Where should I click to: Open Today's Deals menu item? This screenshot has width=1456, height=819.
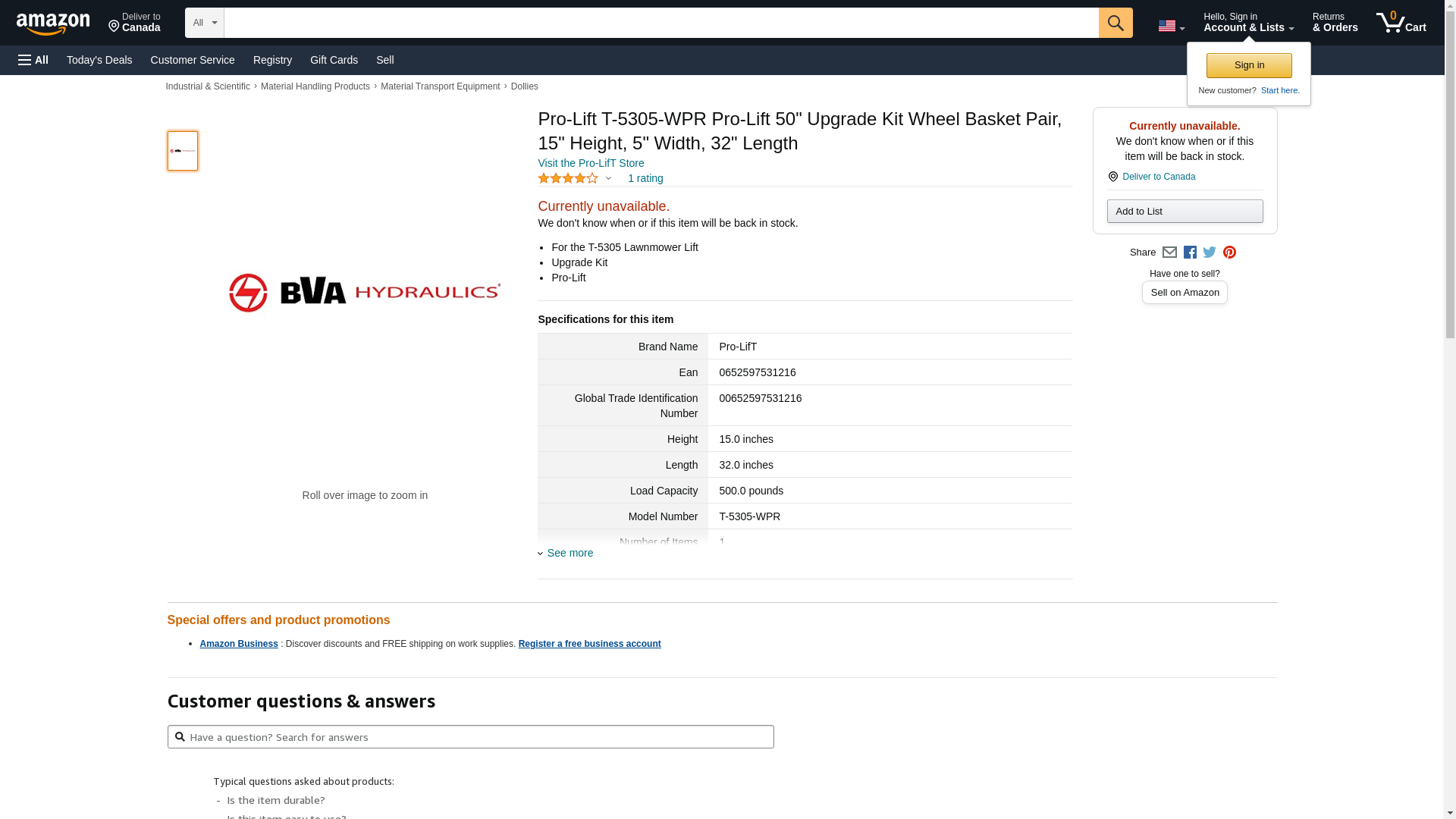click(x=99, y=60)
